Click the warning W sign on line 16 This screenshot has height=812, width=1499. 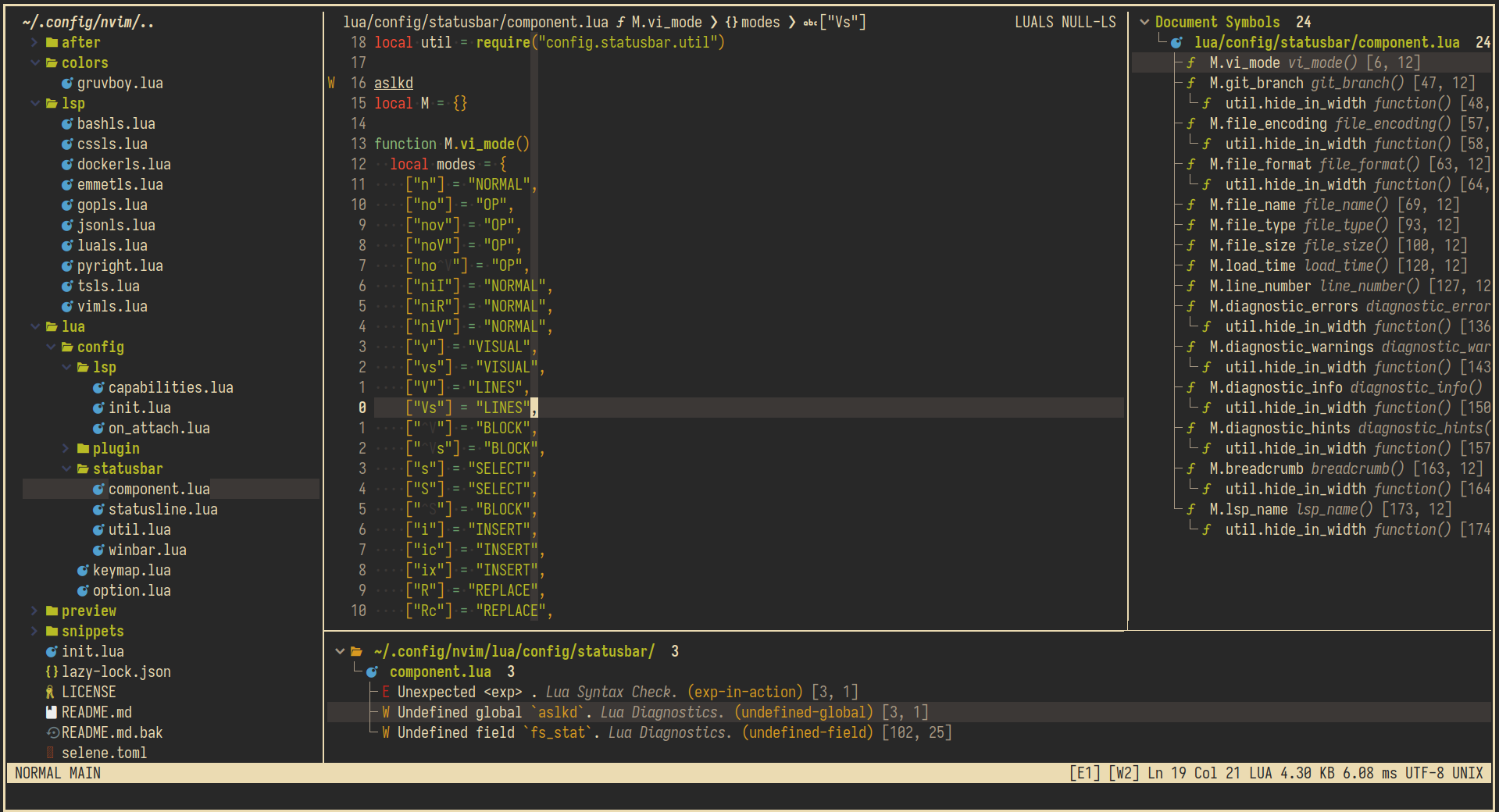click(331, 83)
